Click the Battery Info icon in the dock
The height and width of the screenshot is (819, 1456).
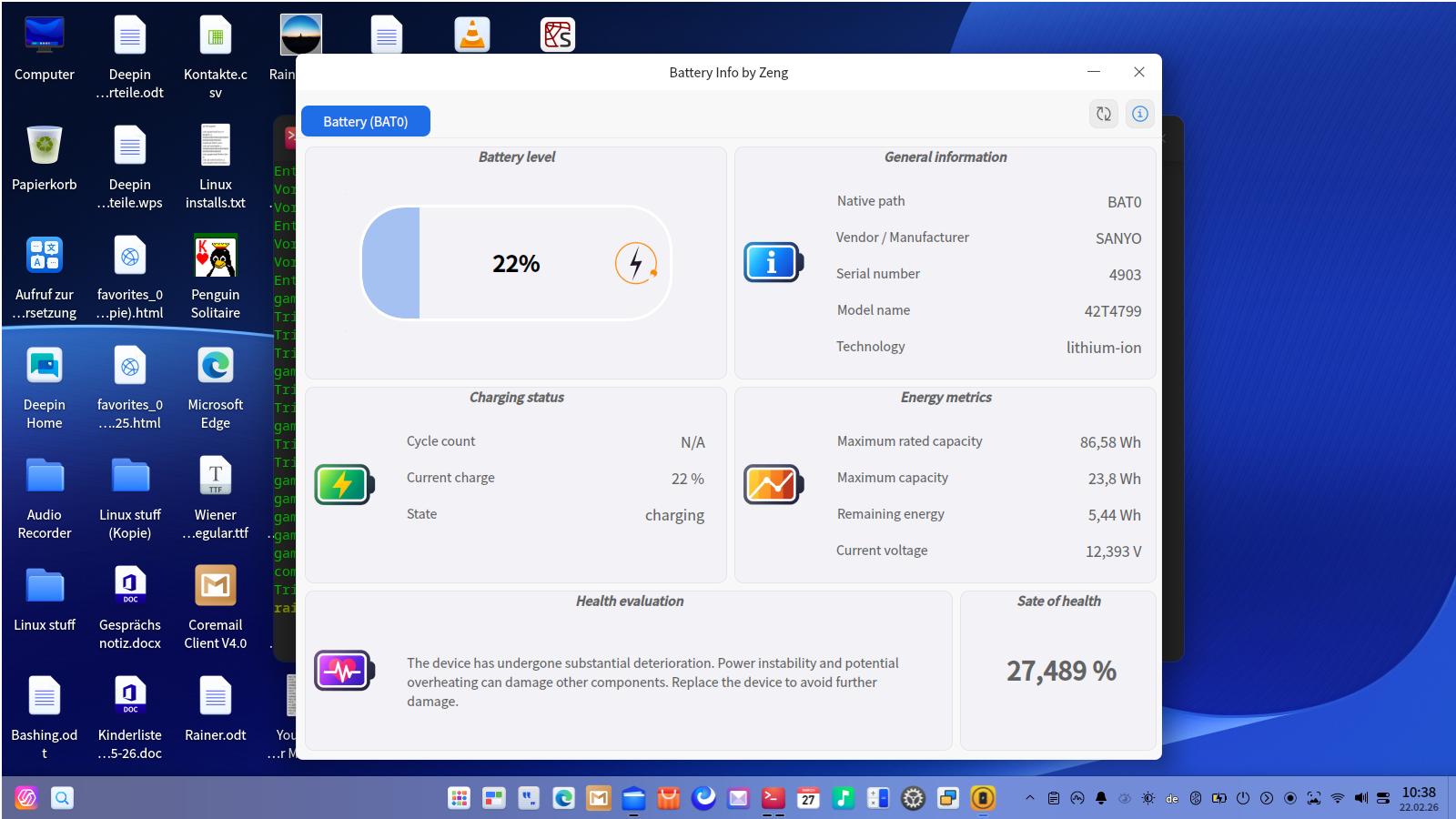point(983,798)
